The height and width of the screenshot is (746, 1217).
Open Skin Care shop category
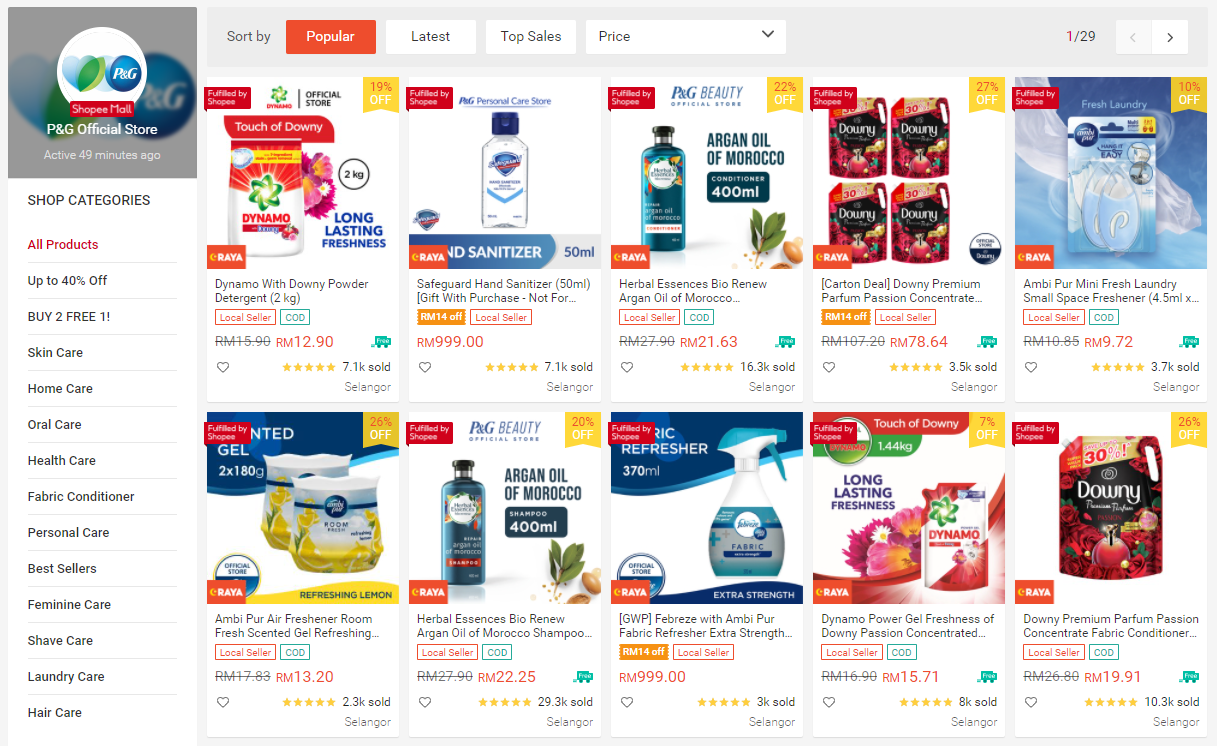56,353
